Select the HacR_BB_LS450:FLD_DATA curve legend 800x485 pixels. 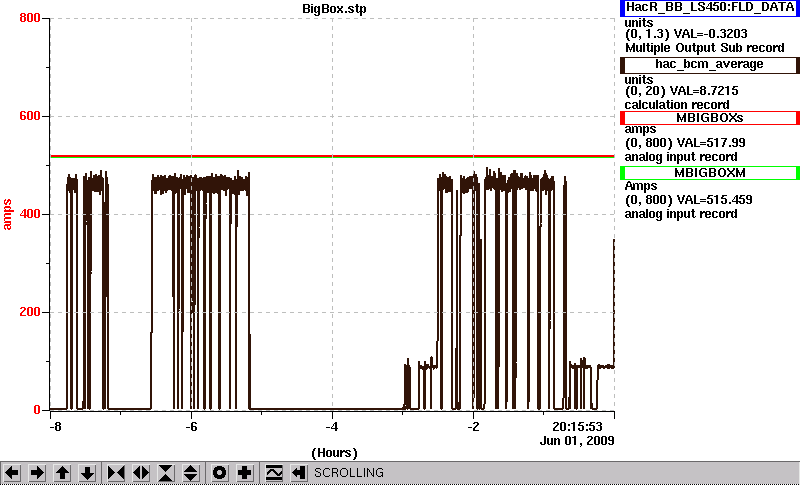click(710, 8)
